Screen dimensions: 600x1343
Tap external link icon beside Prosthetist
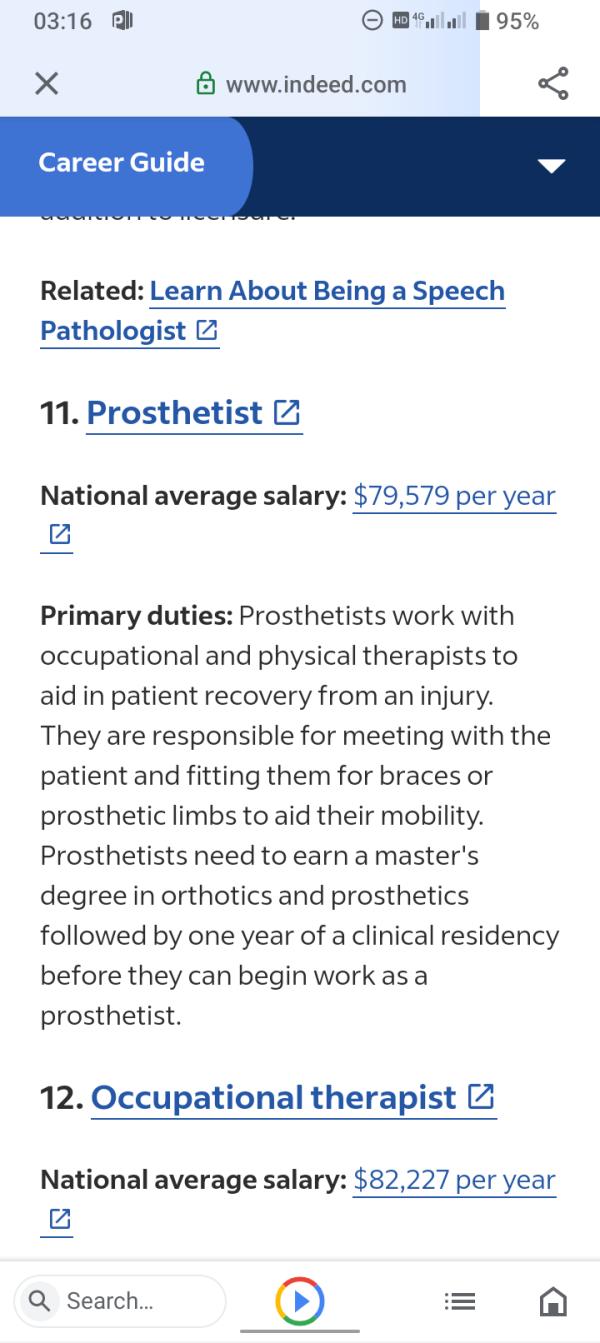(x=287, y=412)
